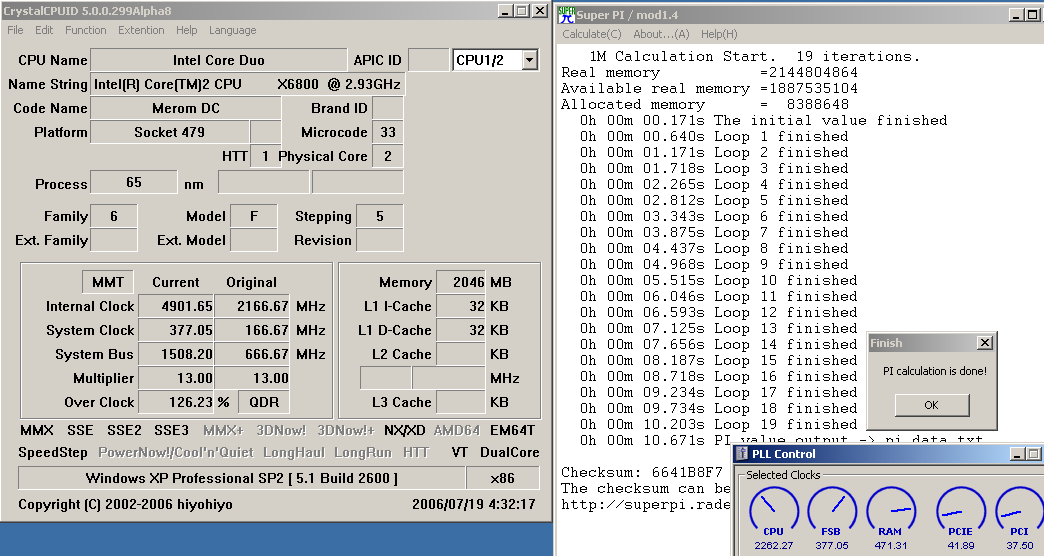Open the Calculate(C) menu in Super PI
The image size is (1044, 556).
(591, 34)
